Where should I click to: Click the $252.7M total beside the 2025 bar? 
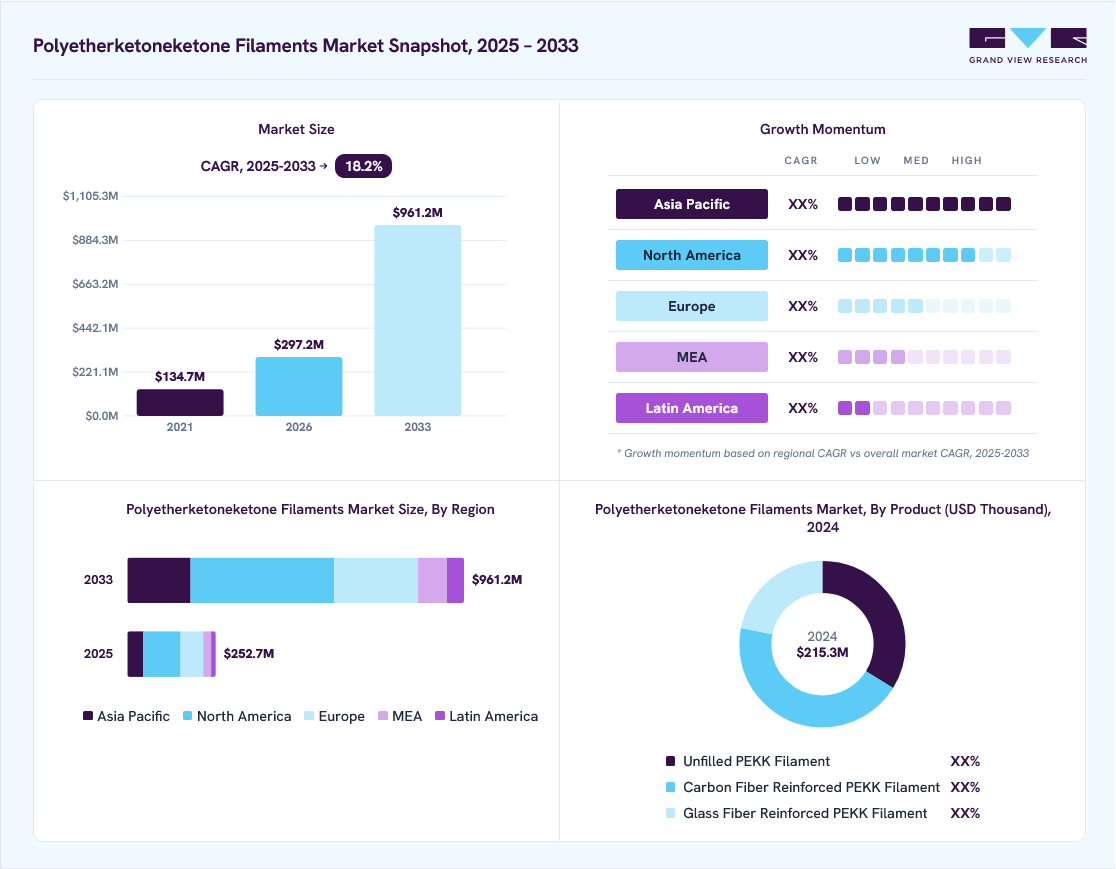[249, 653]
